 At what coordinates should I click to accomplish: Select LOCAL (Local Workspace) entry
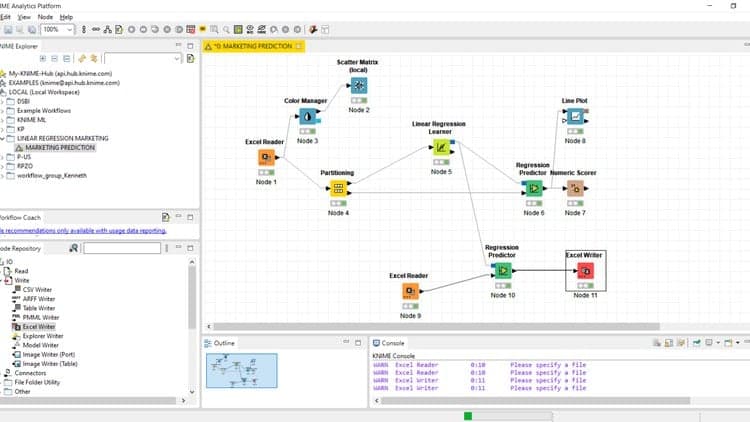(44, 92)
